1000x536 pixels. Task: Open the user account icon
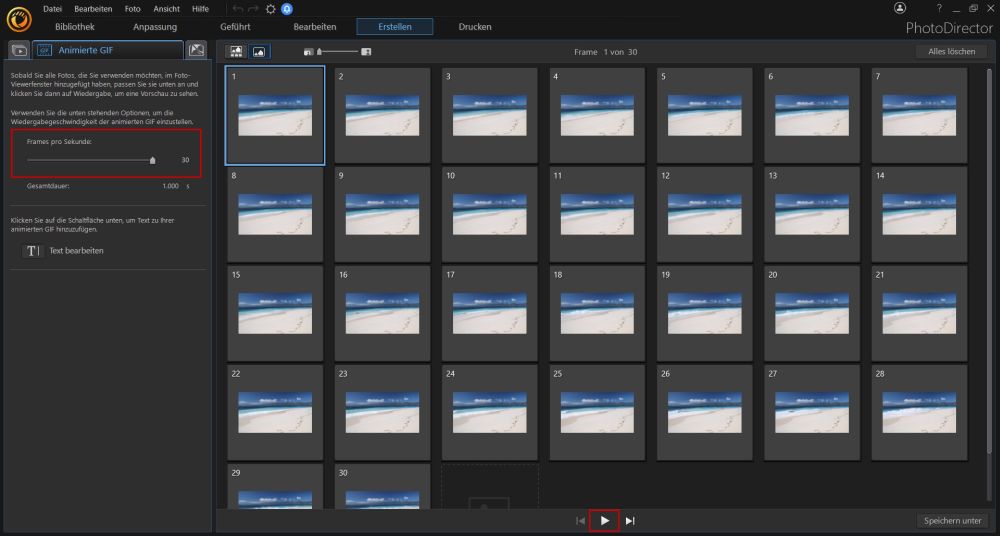coord(899,8)
